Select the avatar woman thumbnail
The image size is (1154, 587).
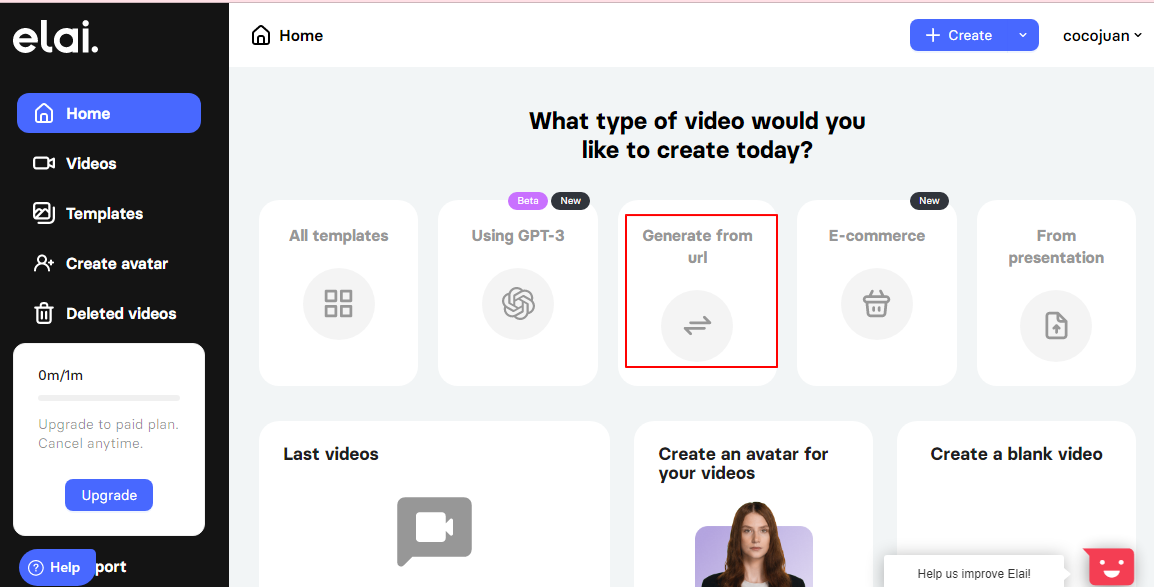(x=754, y=550)
